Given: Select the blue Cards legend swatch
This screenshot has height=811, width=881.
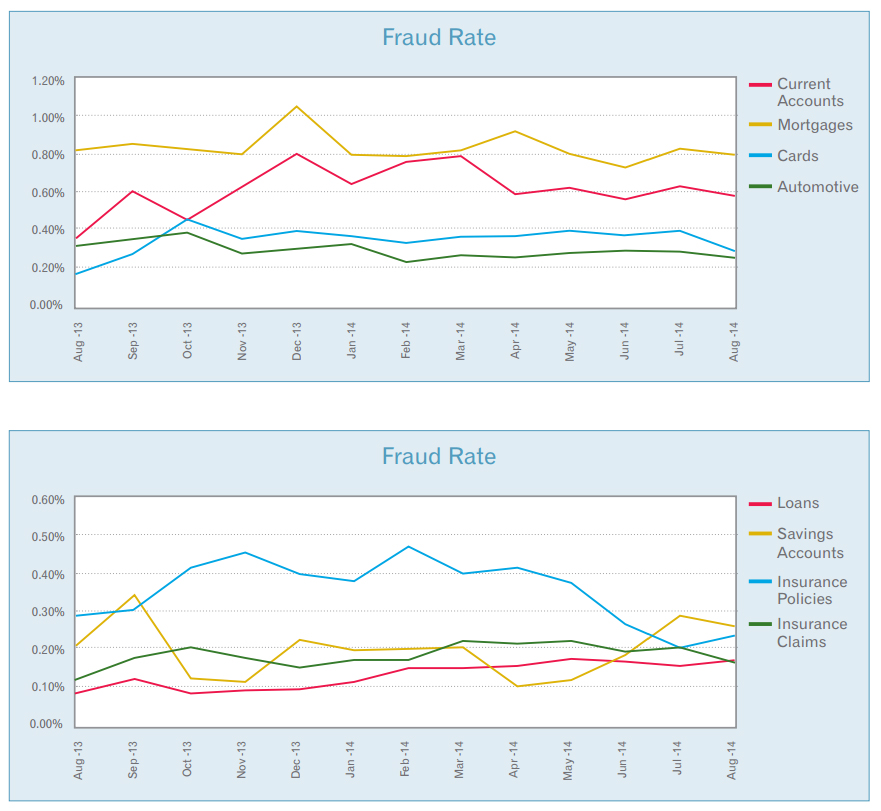Looking at the screenshot, I should click(x=760, y=156).
